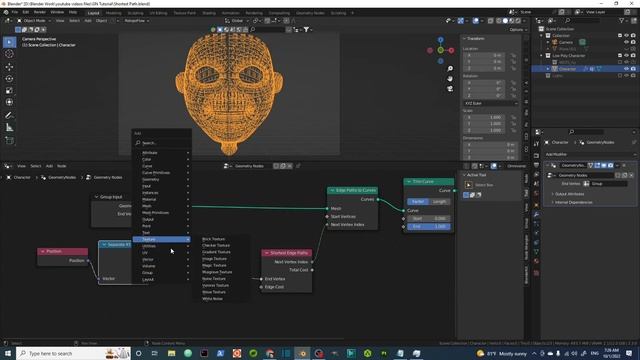Click the Search field in Add menu
This screenshot has height=360, width=640.
coord(162,143)
